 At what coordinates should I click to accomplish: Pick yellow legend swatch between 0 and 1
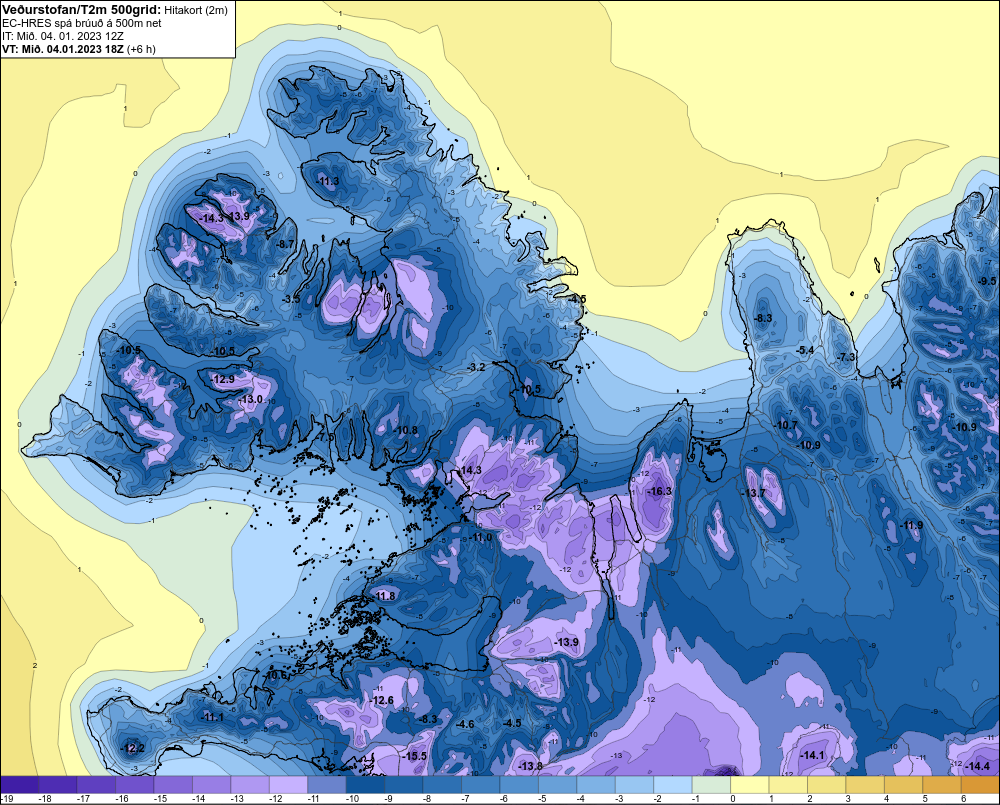point(750,785)
